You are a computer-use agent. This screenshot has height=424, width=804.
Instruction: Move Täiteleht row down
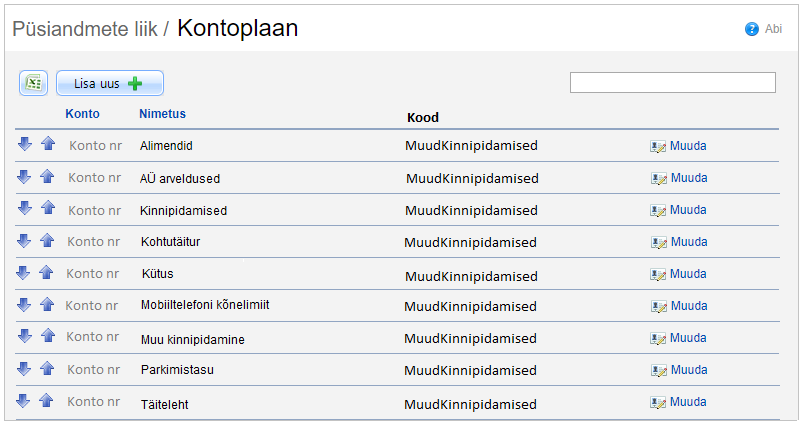(25, 401)
